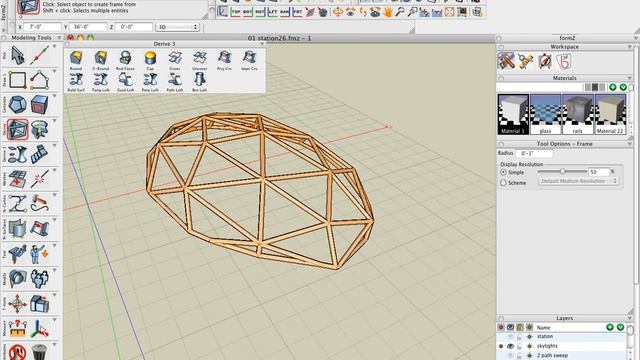
Task: Select the rails material swatch
Action: tap(578, 114)
